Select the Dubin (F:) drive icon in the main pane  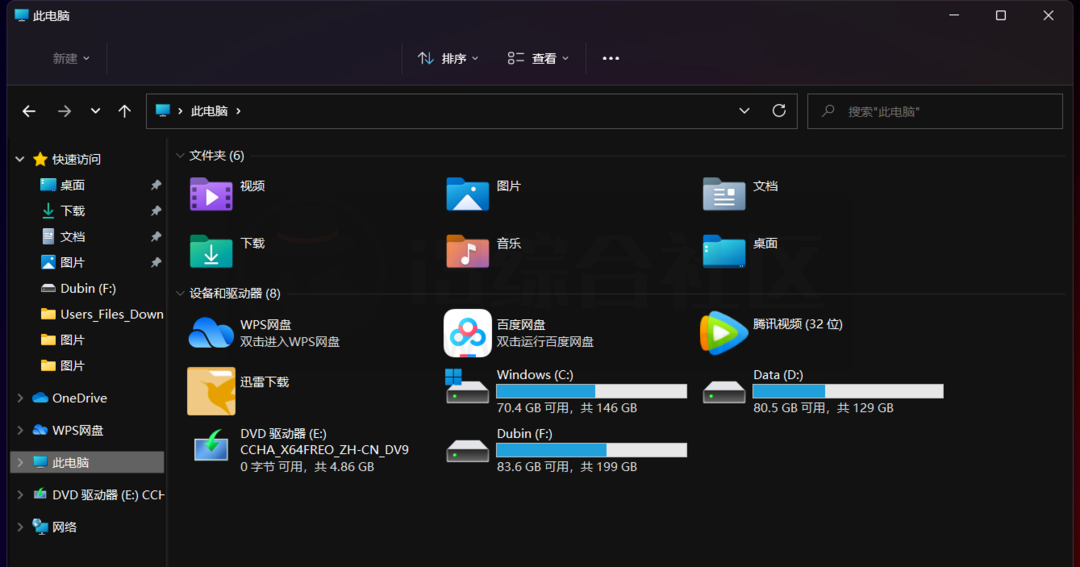pos(467,451)
